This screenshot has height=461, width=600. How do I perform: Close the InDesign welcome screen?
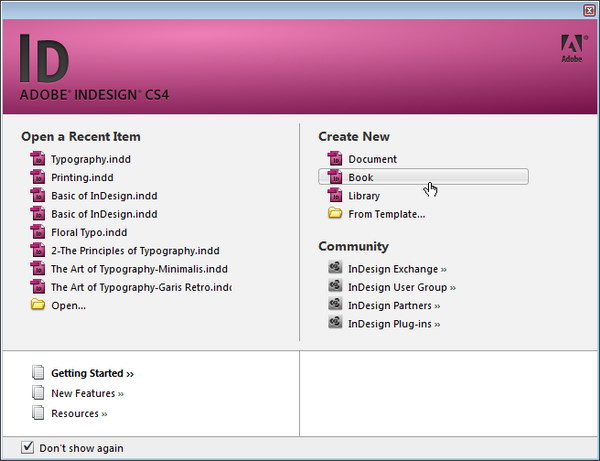(x=589, y=10)
